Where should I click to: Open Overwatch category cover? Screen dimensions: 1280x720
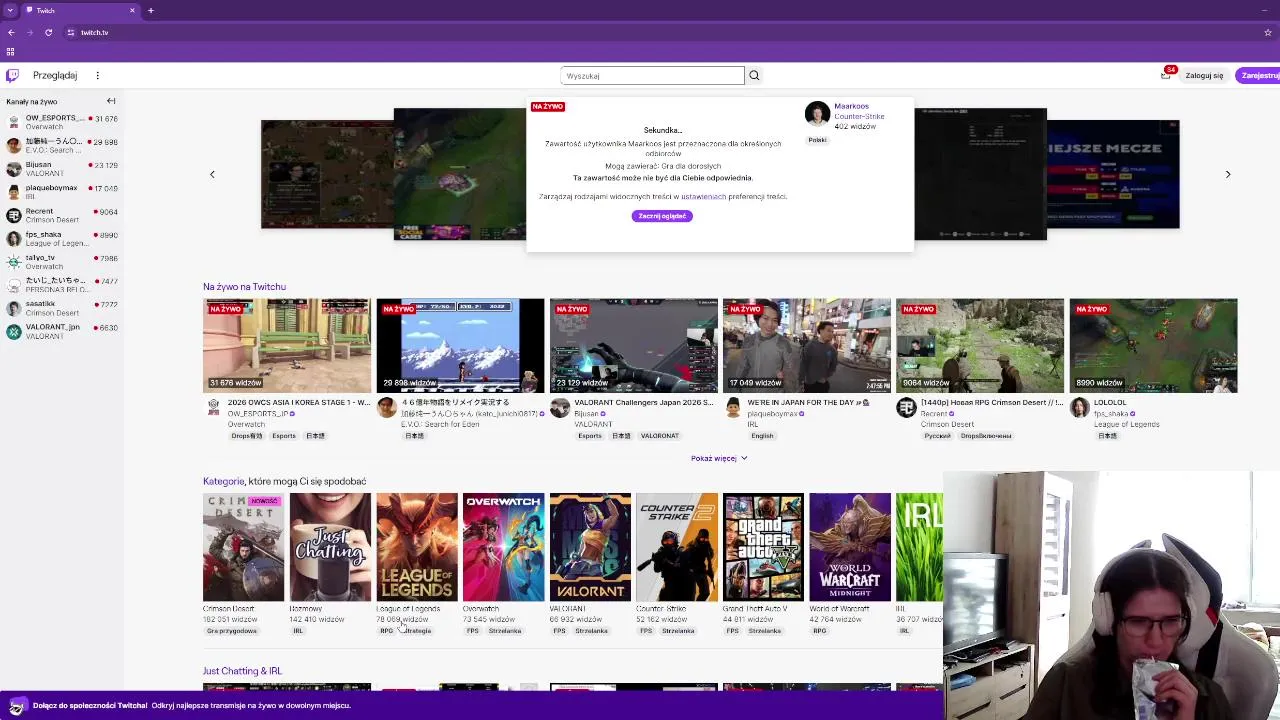tap(503, 547)
